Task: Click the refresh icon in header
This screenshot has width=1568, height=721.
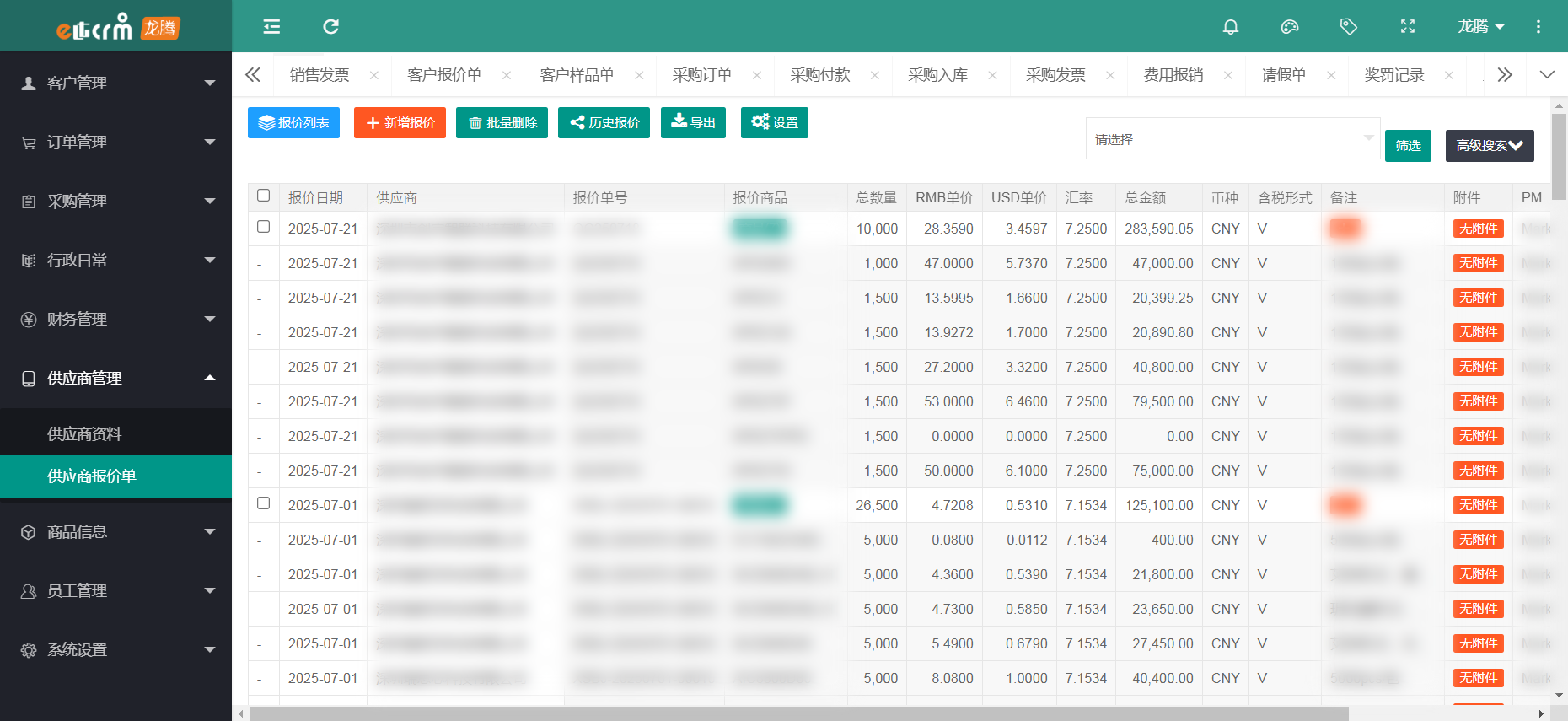Action: pos(330,27)
